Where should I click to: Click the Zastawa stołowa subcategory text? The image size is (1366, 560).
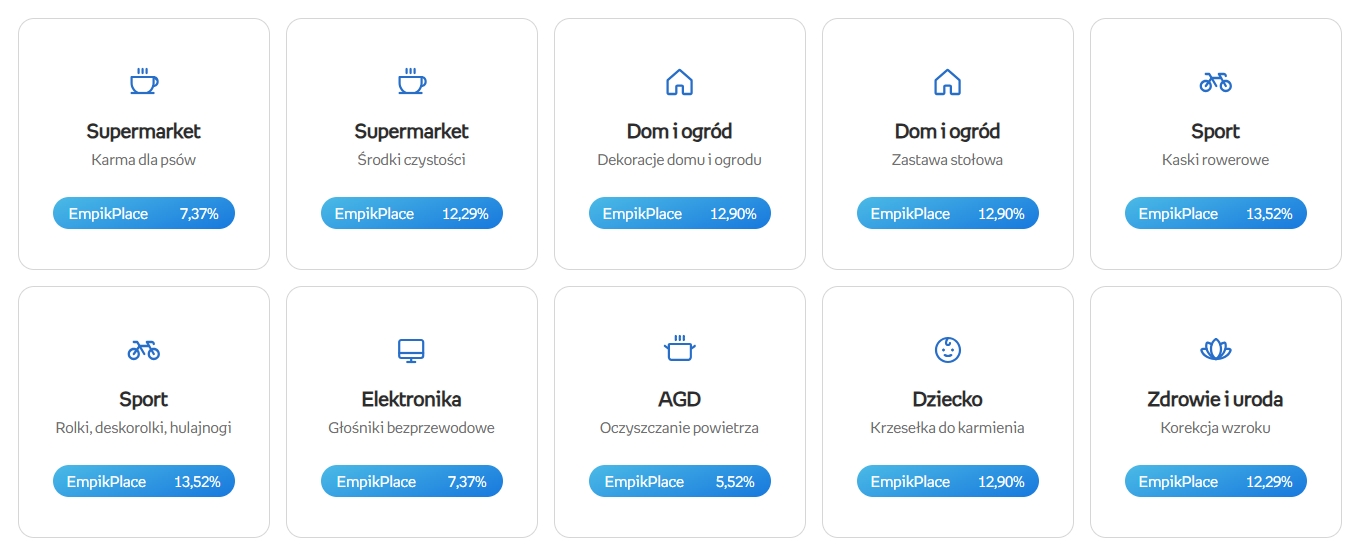948,160
